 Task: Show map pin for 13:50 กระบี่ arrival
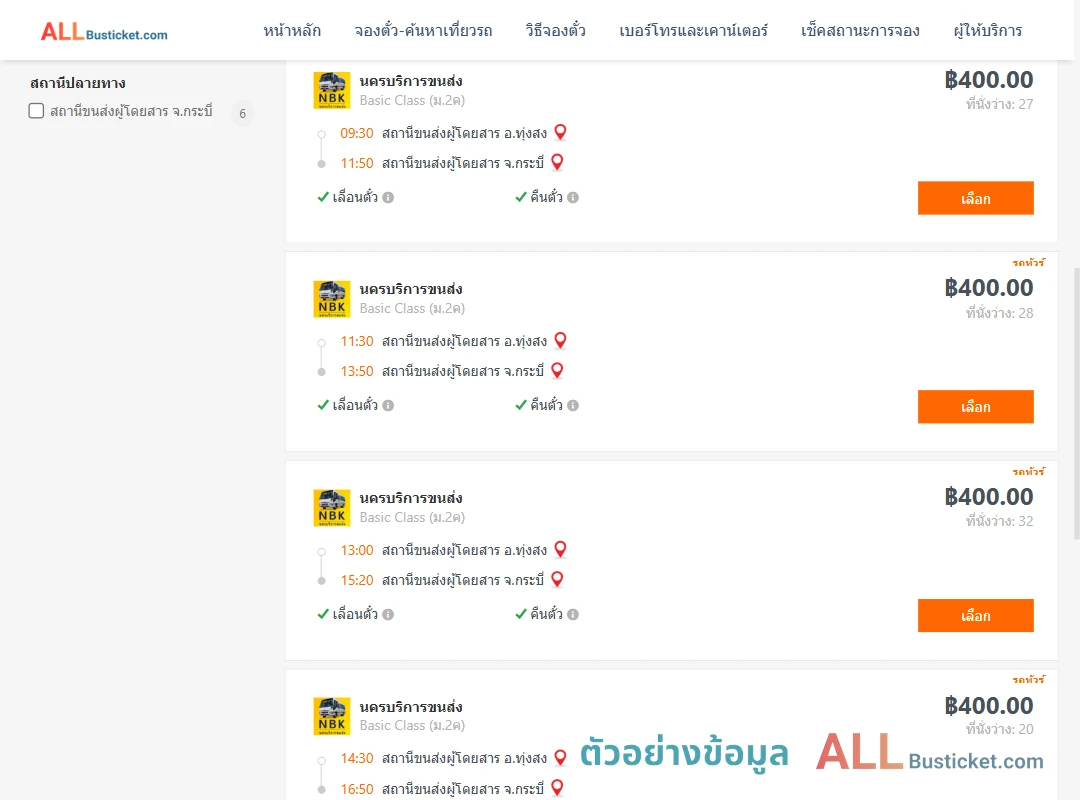coord(557,371)
